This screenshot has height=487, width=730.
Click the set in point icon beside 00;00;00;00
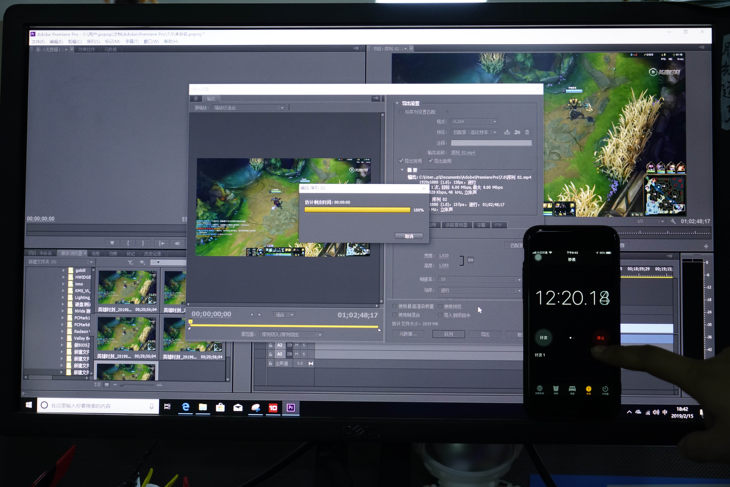pyautogui.click(x=252, y=315)
